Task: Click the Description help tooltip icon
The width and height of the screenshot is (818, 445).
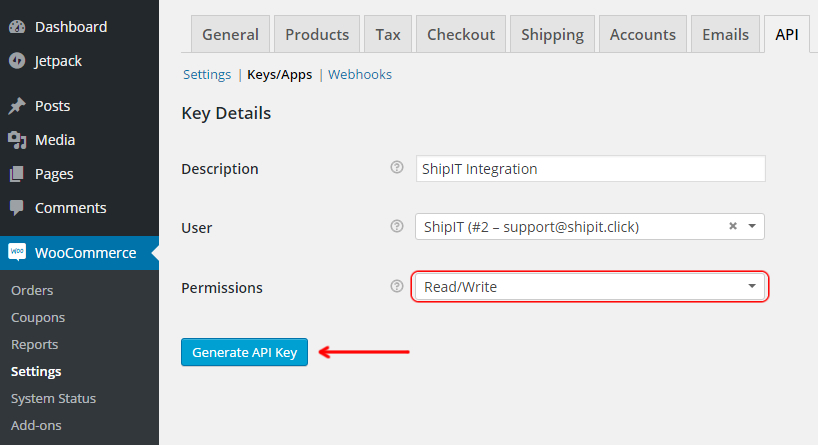Action: point(397,167)
